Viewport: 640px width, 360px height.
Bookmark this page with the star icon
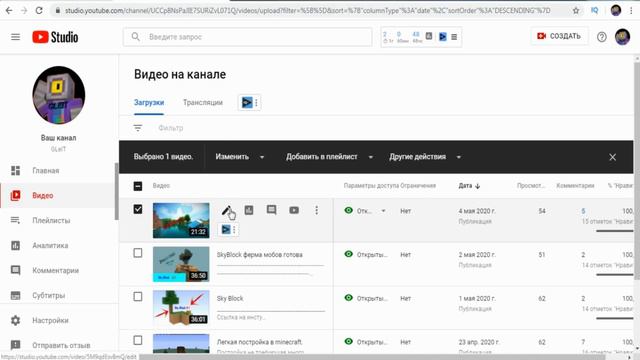pos(576,11)
